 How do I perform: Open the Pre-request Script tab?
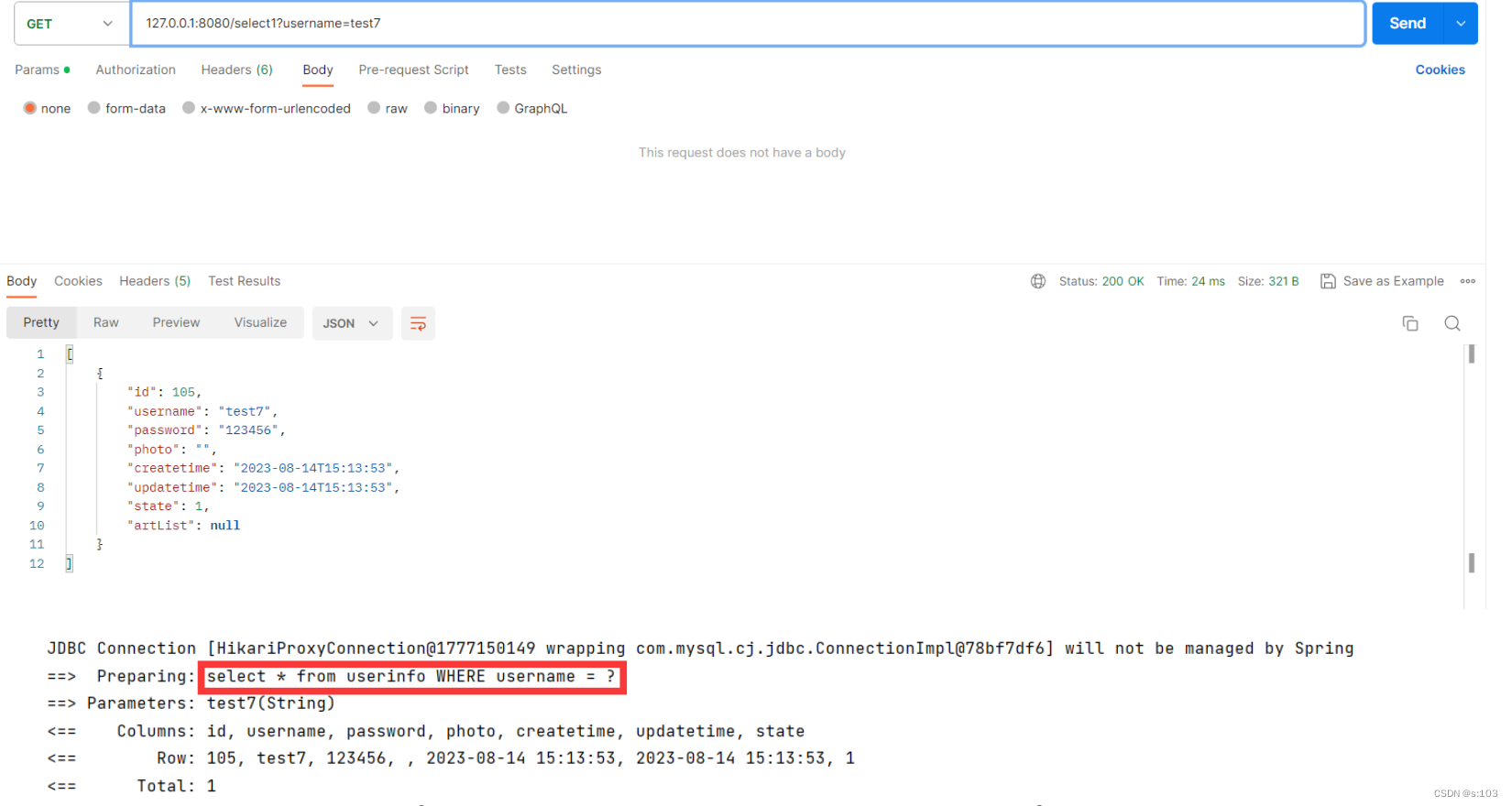tap(413, 70)
